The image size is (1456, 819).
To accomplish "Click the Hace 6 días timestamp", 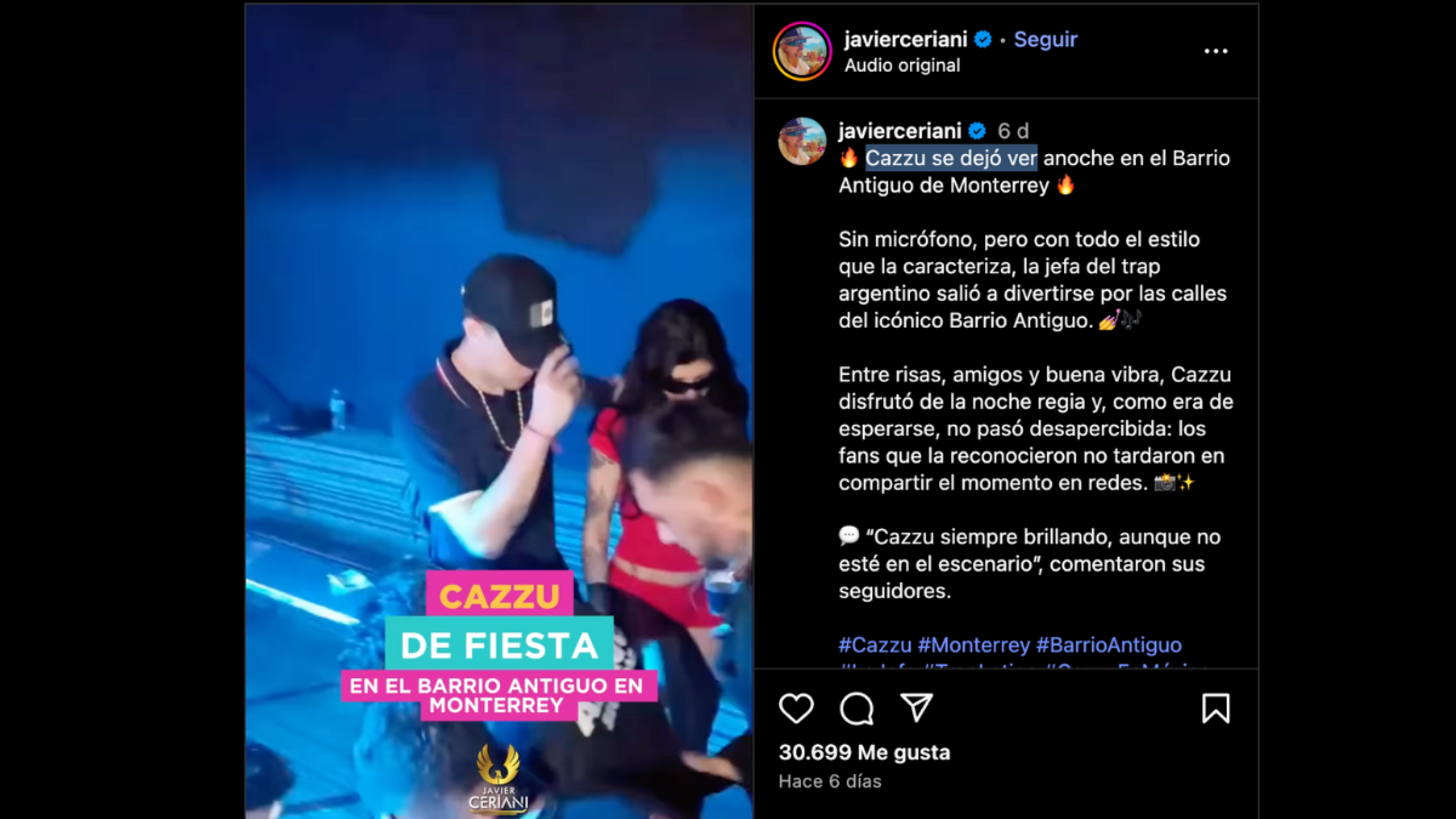I will (830, 781).
